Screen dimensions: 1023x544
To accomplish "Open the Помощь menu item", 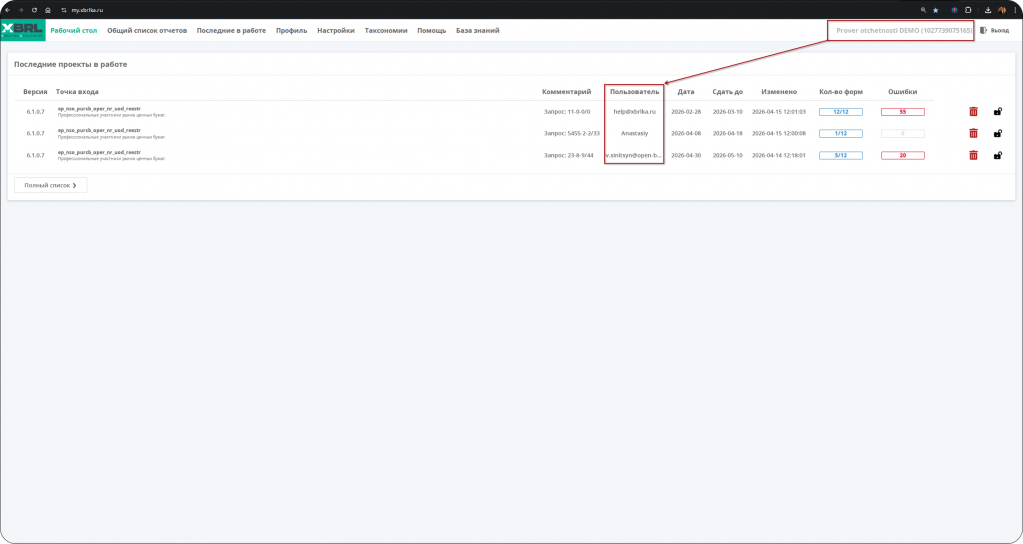I will (x=432, y=30).
